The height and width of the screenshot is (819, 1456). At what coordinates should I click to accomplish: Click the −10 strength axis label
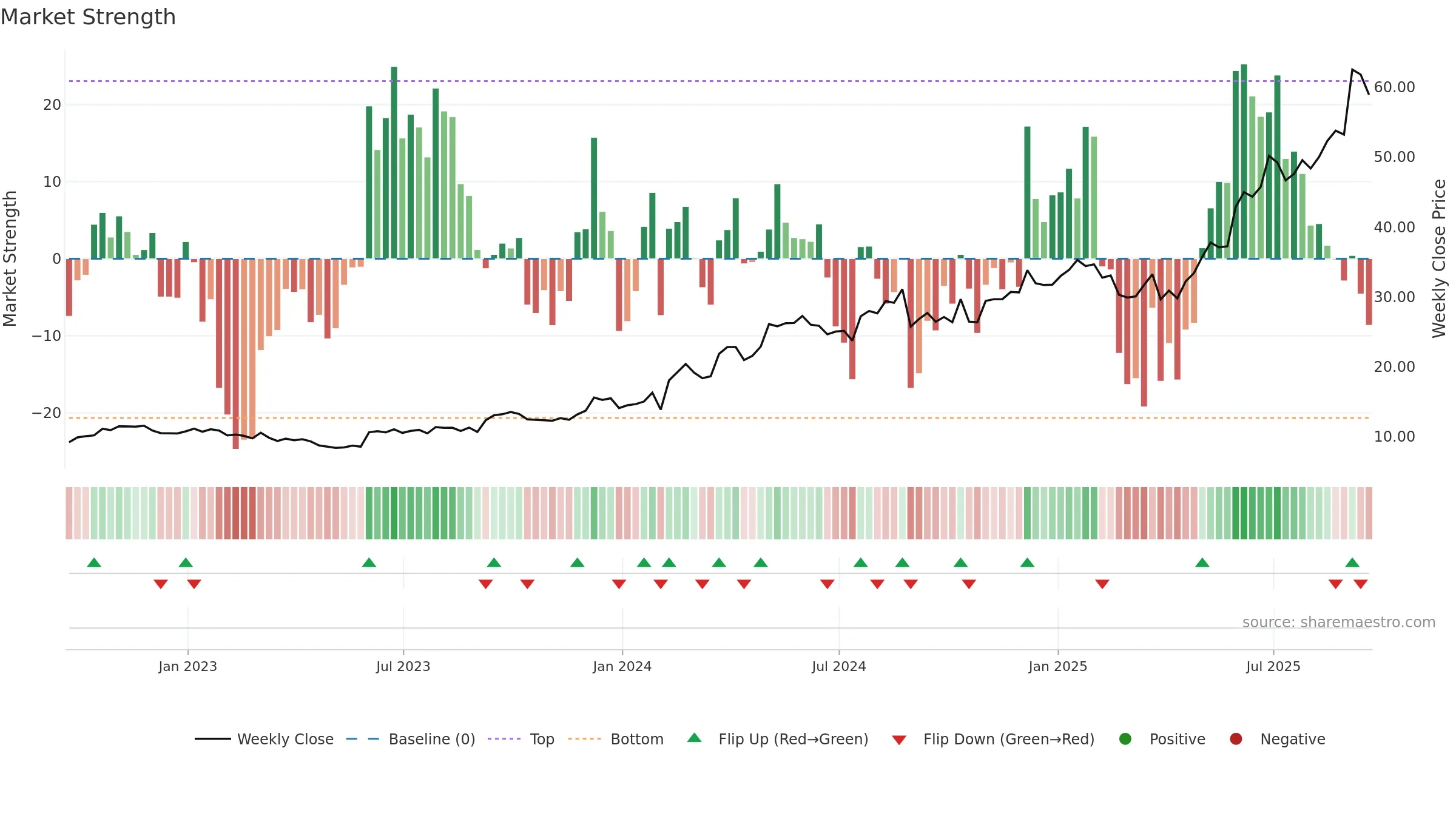47,336
